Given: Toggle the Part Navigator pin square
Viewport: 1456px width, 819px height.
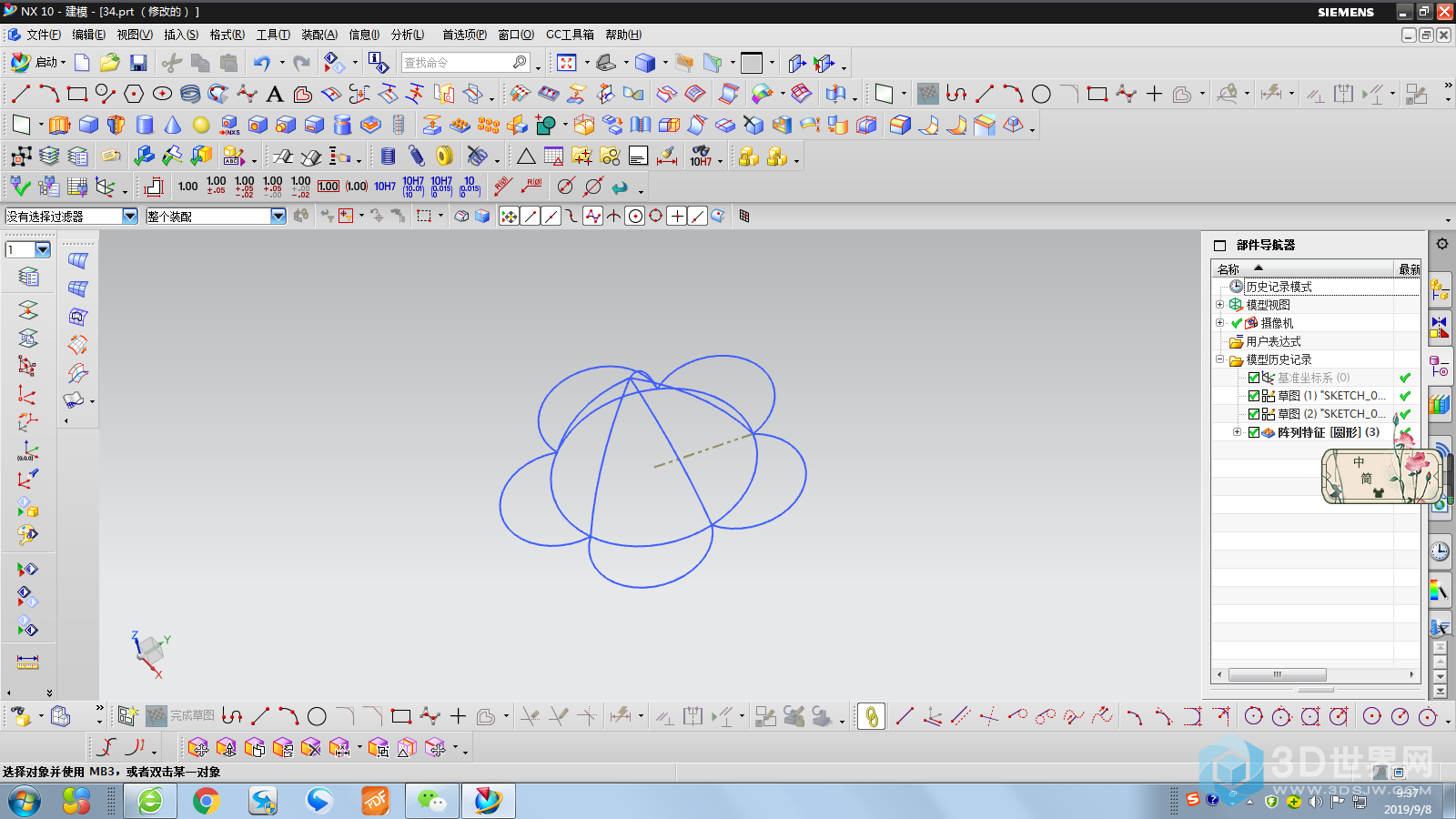Looking at the screenshot, I should [x=1220, y=245].
